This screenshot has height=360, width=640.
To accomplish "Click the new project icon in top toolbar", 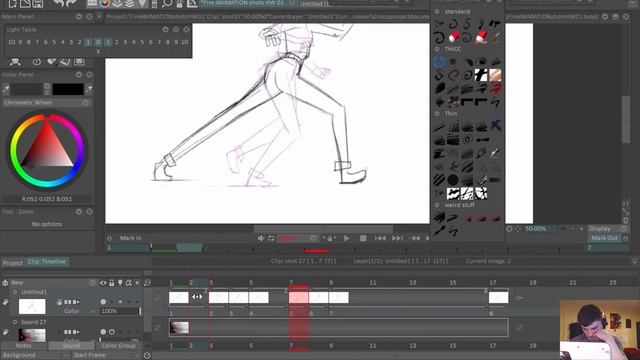I will 12,3.
